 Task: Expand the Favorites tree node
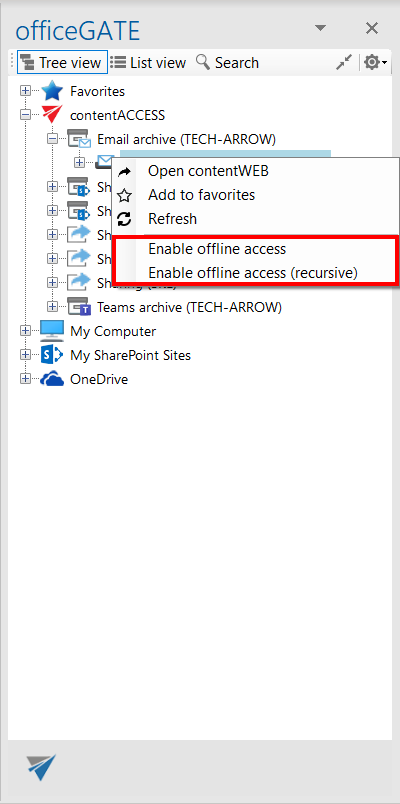pyautogui.click(x=25, y=91)
